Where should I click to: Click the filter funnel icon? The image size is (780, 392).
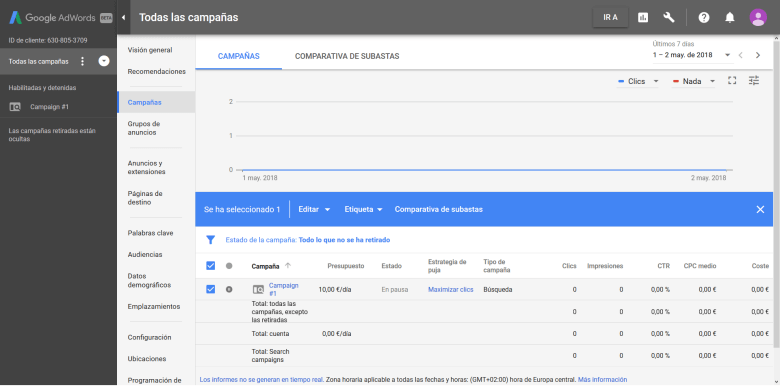point(210,240)
